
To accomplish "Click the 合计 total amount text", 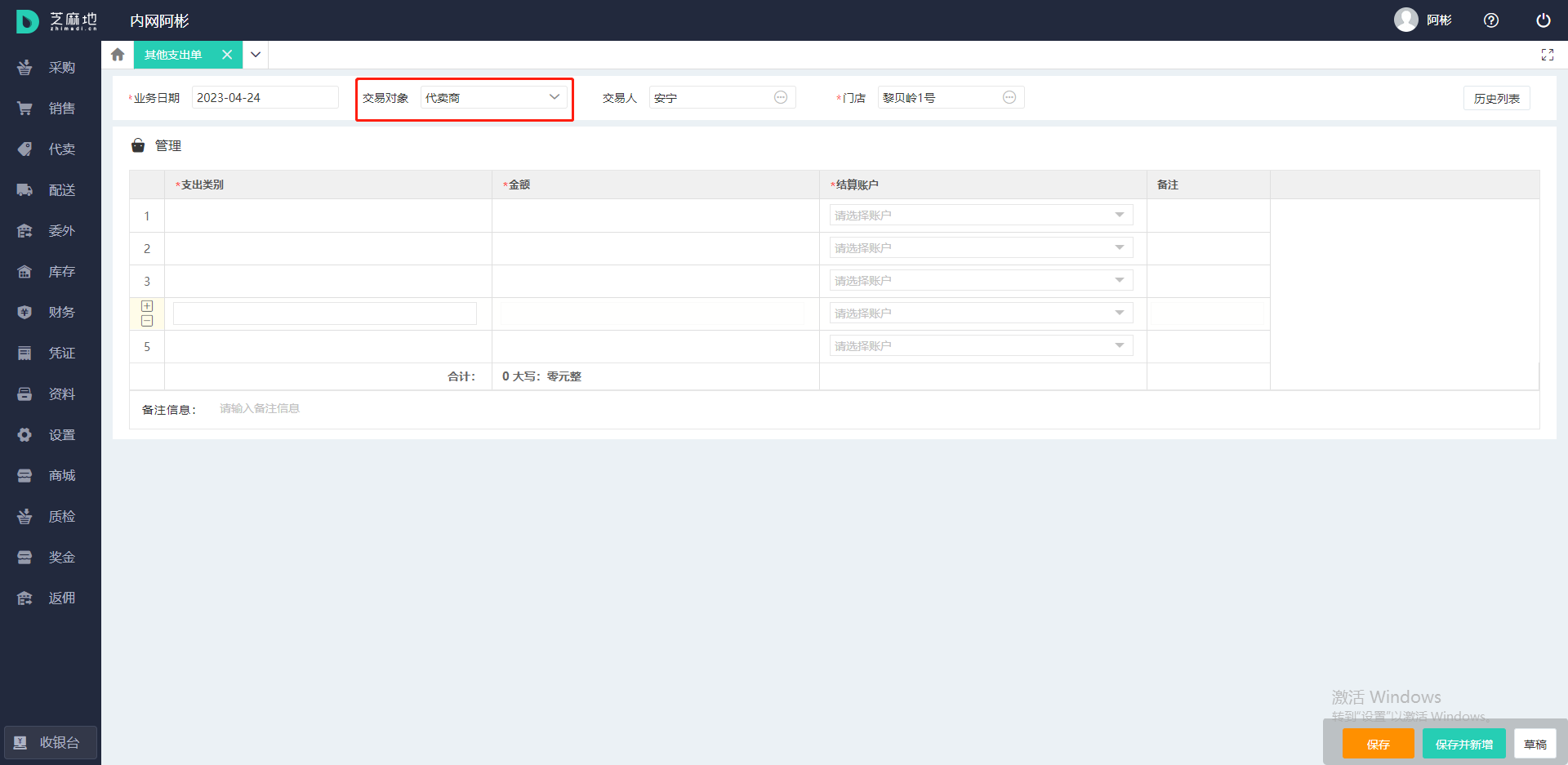I will click(541, 376).
